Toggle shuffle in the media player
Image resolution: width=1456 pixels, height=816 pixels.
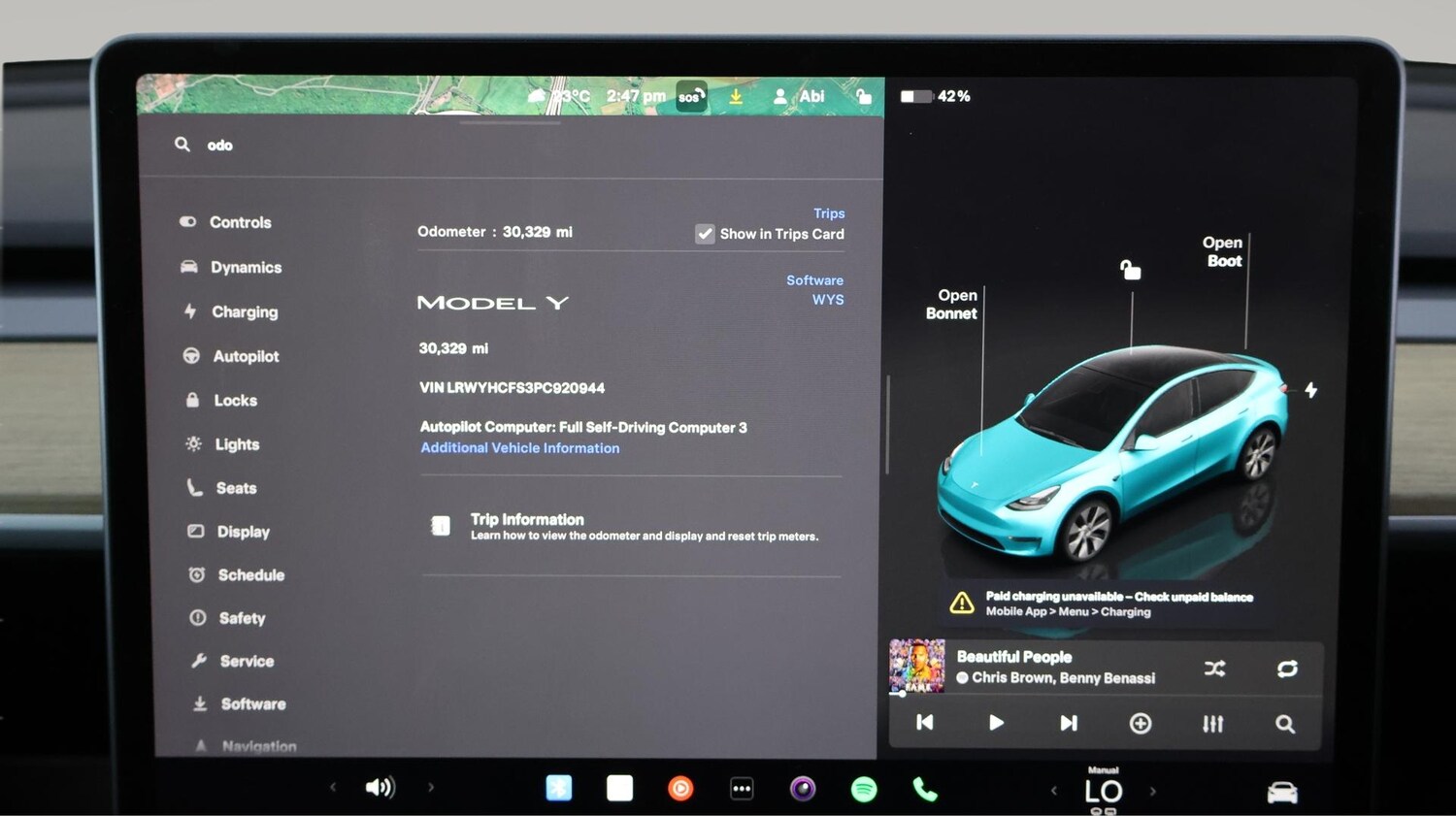(x=1215, y=669)
